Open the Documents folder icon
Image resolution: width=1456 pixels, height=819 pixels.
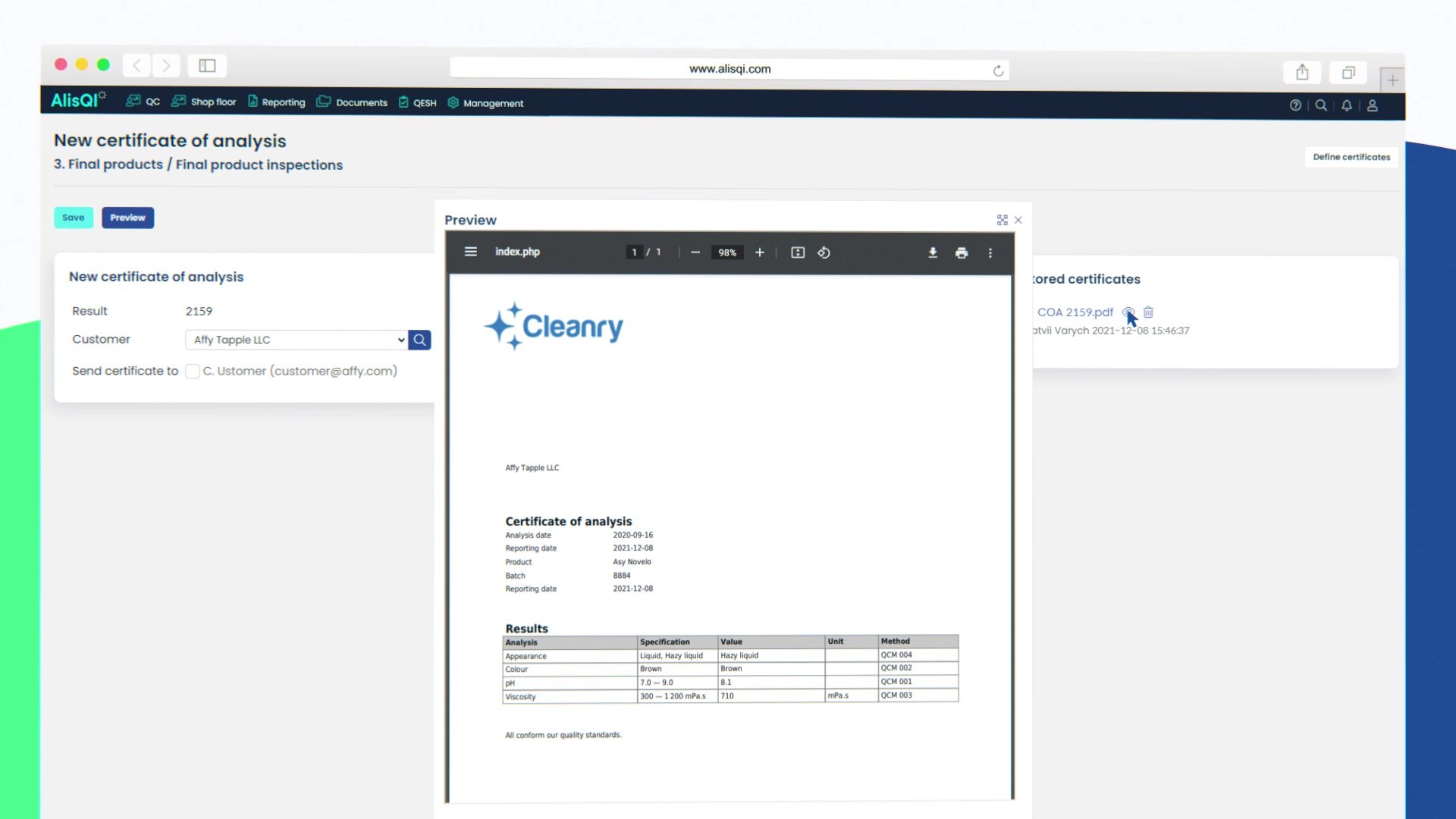pyautogui.click(x=323, y=101)
